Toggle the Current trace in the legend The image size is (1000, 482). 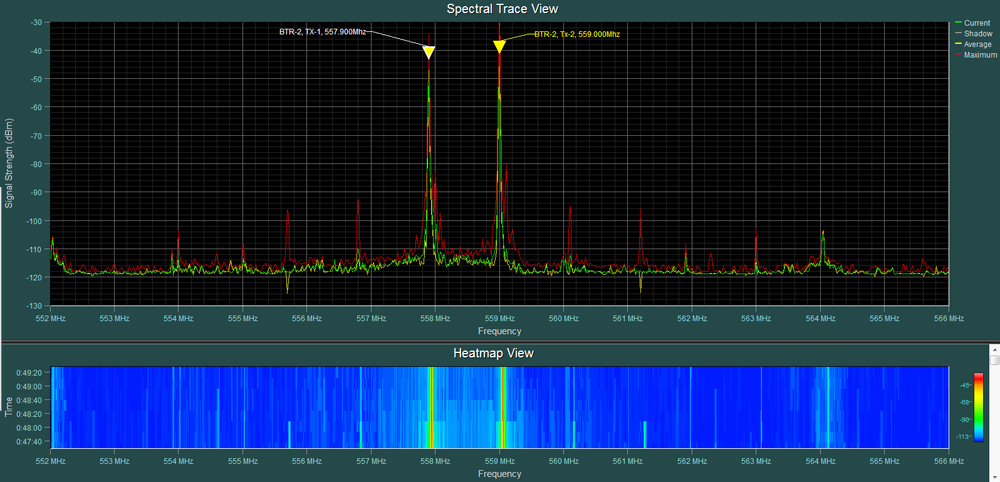pyautogui.click(x=972, y=23)
